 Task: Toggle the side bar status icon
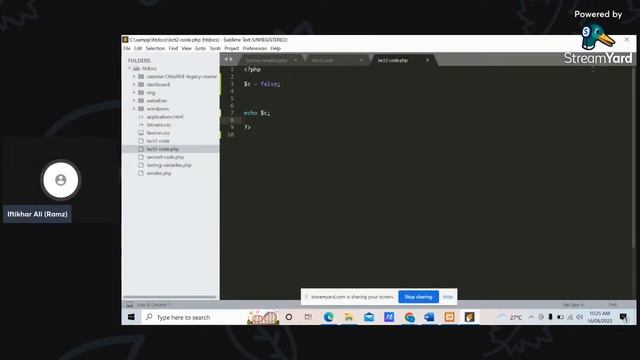click(129, 305)
